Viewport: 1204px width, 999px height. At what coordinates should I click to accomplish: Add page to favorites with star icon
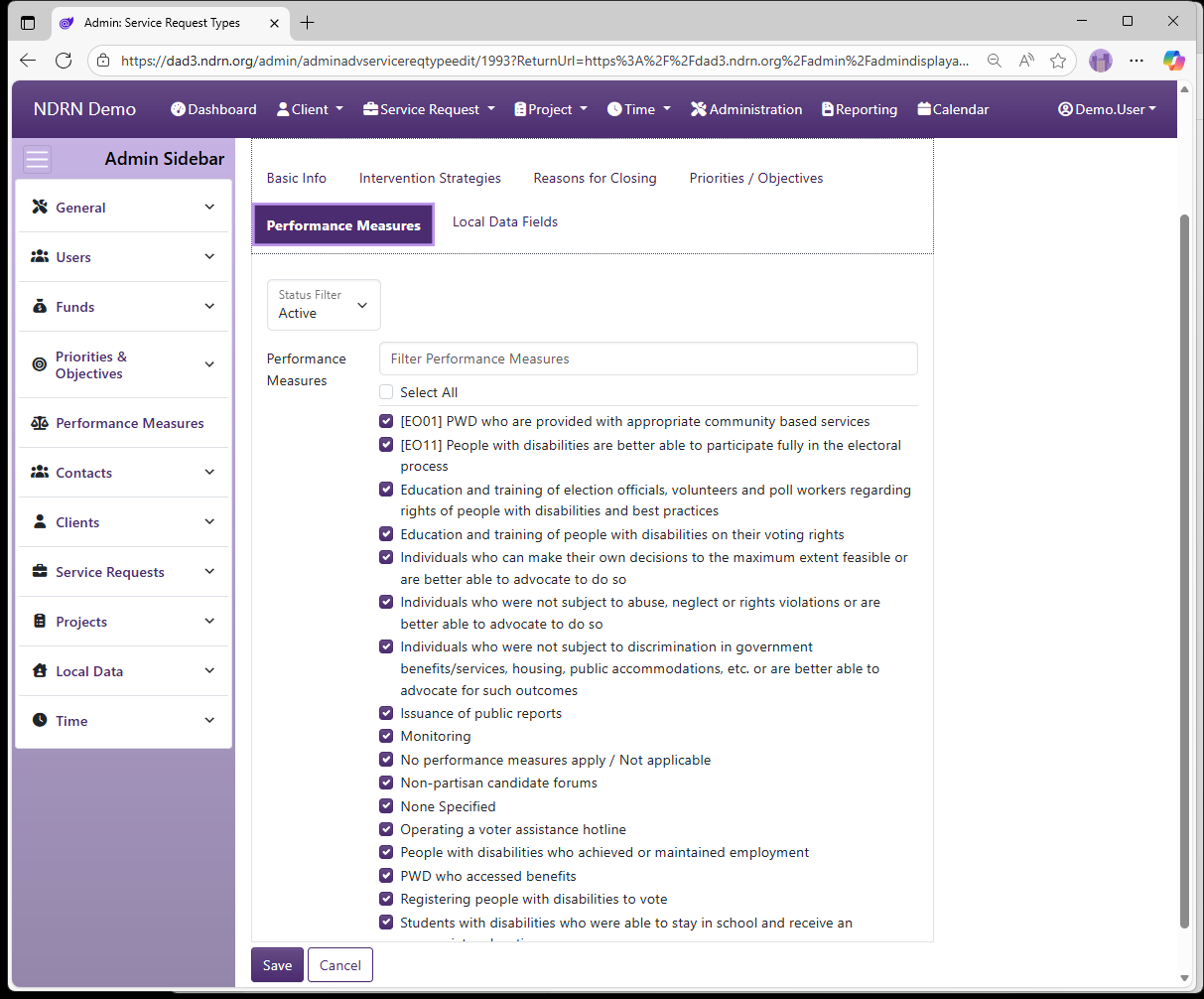[1058, 61]
